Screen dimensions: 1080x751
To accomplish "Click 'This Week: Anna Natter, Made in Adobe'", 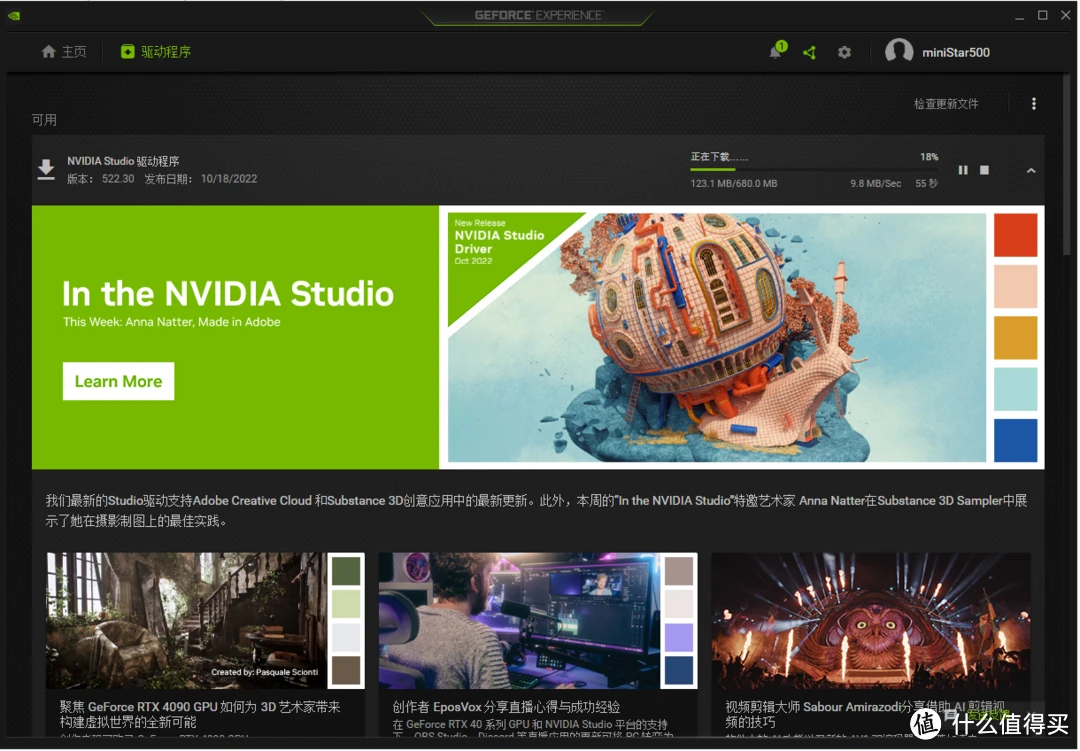I will point(172,322).
